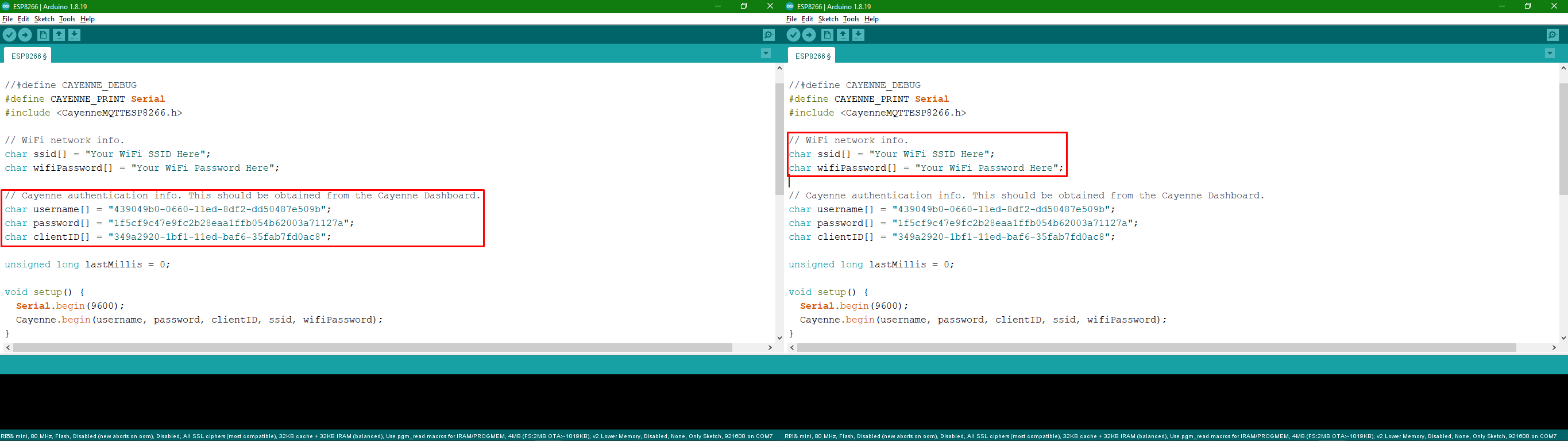
Task: Select ESP8266 tab in right window
Action: pos(812,56)
